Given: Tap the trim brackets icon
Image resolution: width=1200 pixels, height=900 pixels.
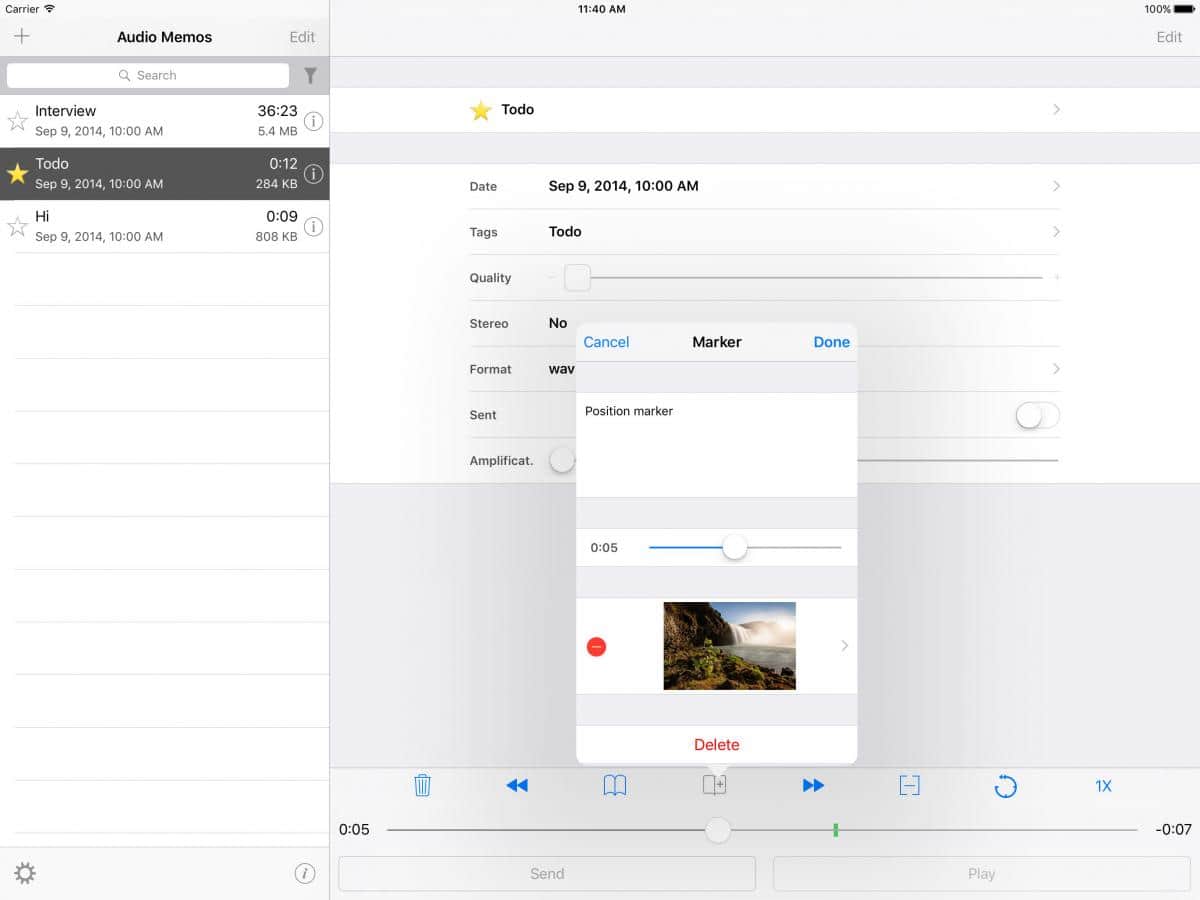Looking at the screenshot, I should click(x=909, y=786).
